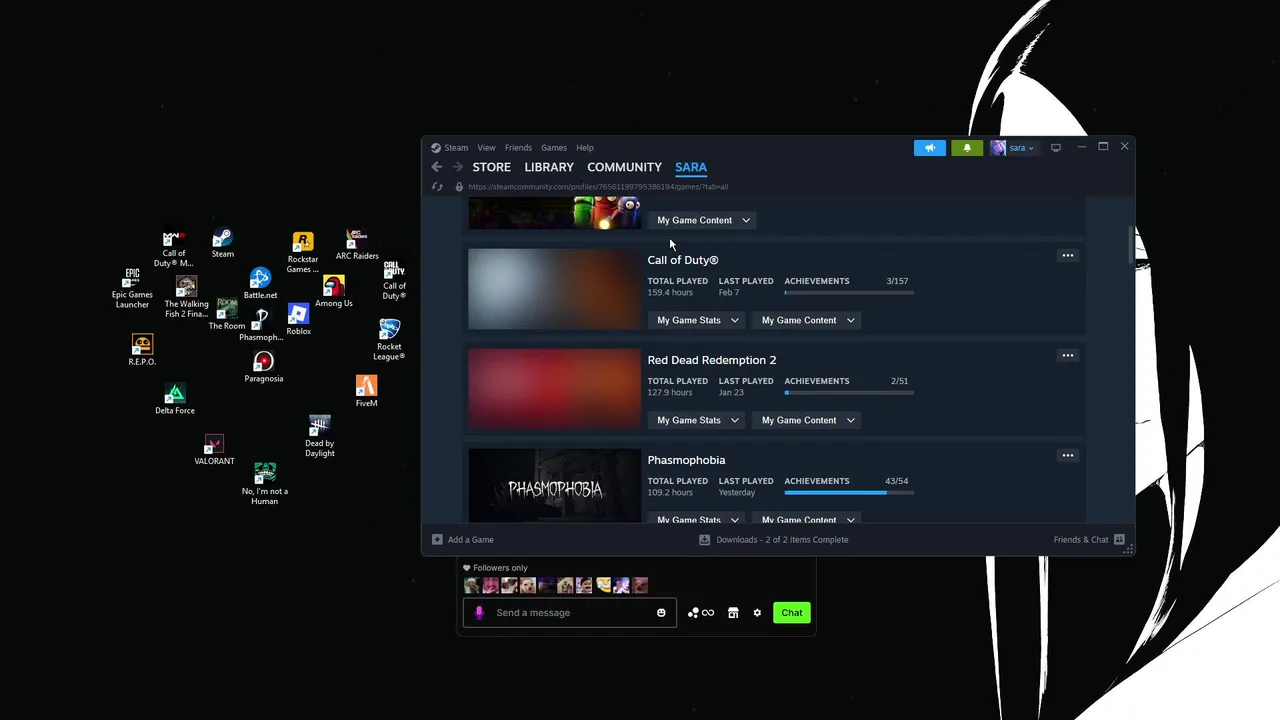The width and height of the screenshot is (1280, 720).
Task: Open Phasmophobia title link
Action: pos(686,460)
